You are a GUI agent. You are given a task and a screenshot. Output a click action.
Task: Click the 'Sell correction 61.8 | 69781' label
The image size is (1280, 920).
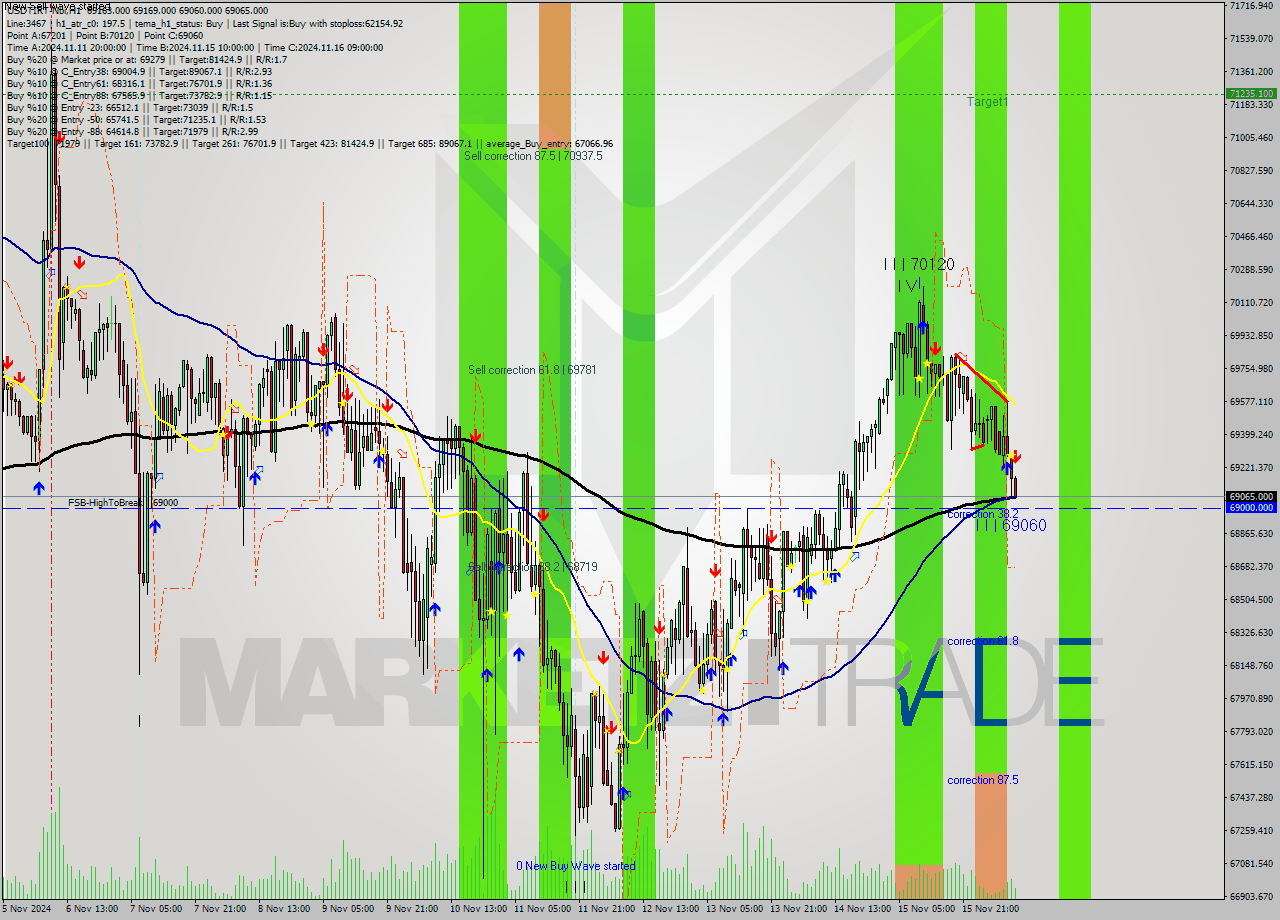point(532,370)
